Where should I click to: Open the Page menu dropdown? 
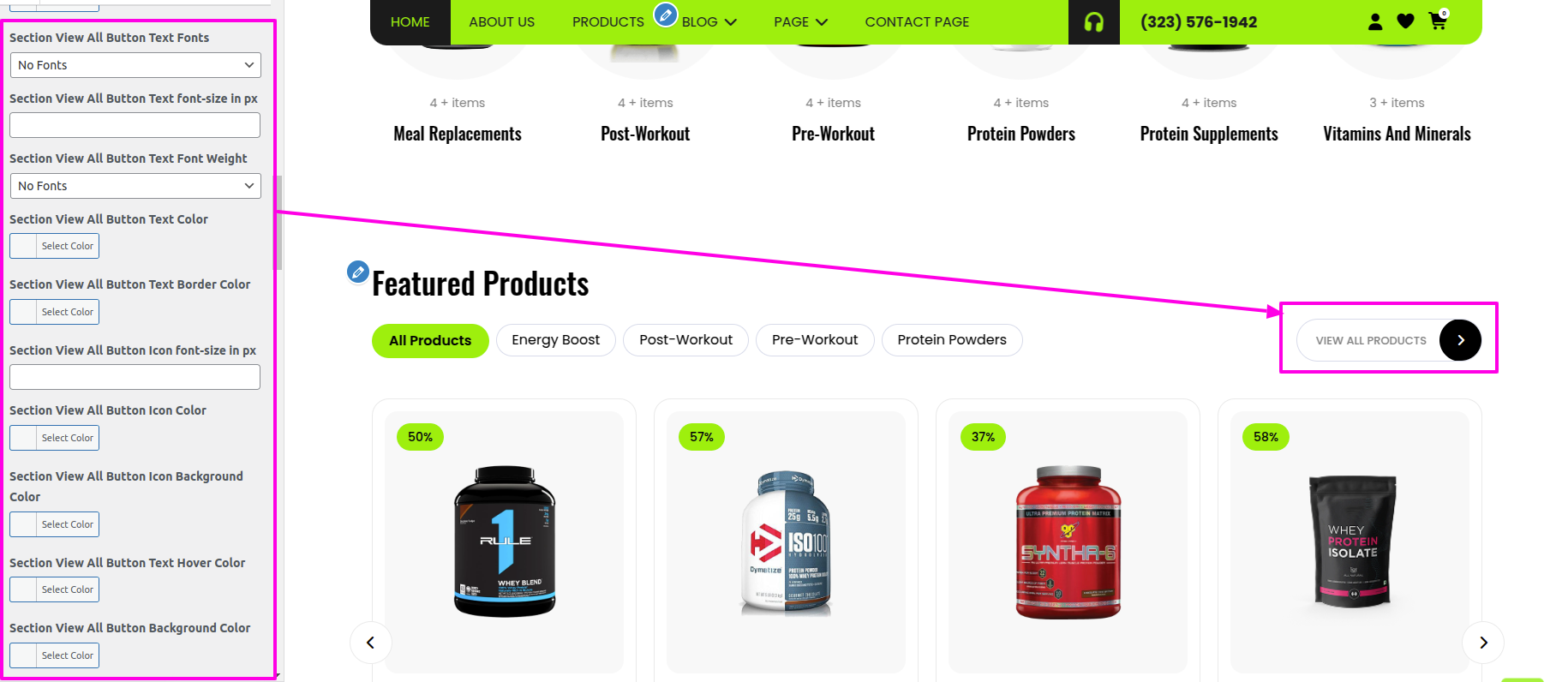coord(800,22)
